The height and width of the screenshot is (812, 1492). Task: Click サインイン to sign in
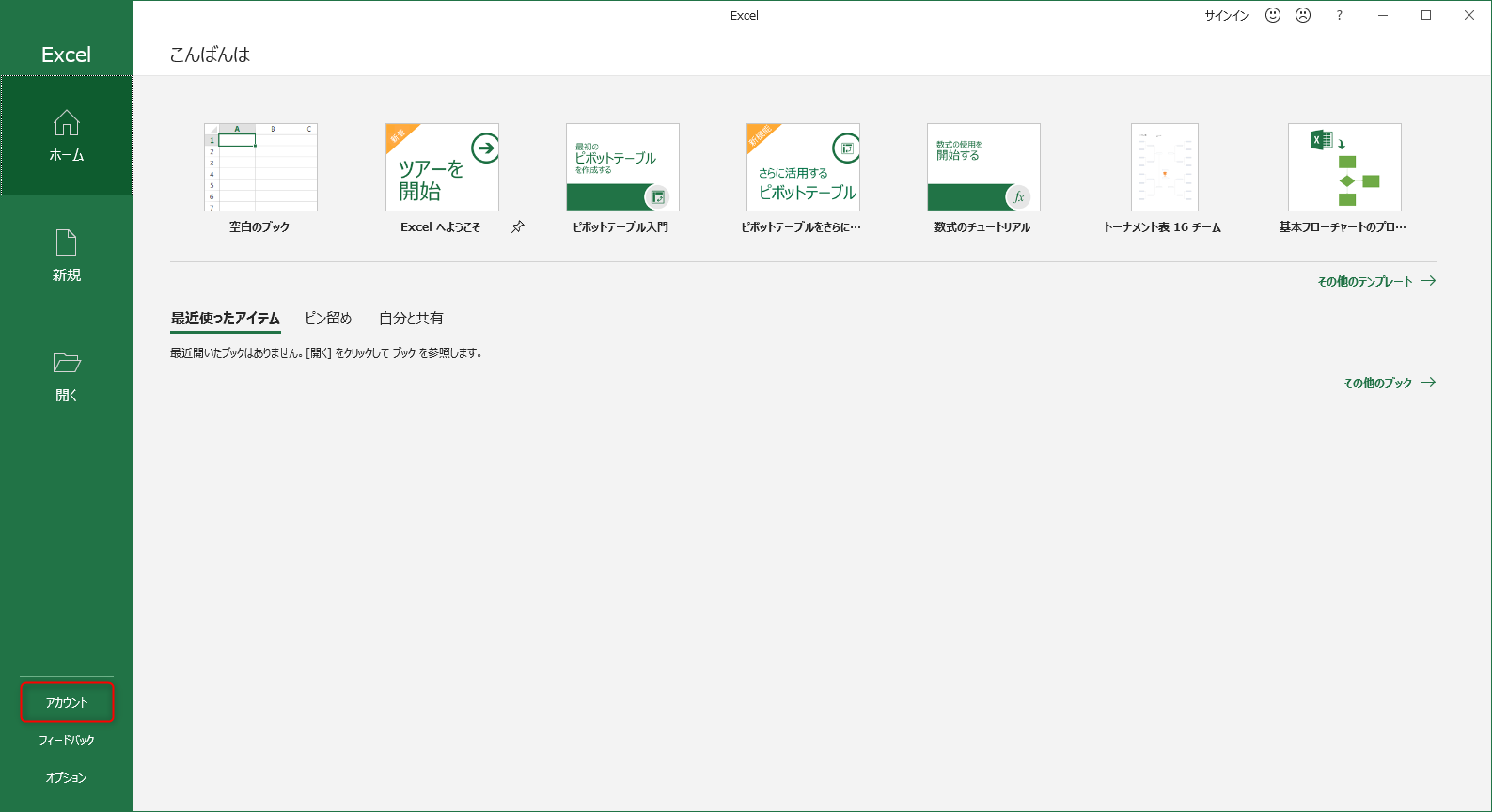(x=1227, y=15)
